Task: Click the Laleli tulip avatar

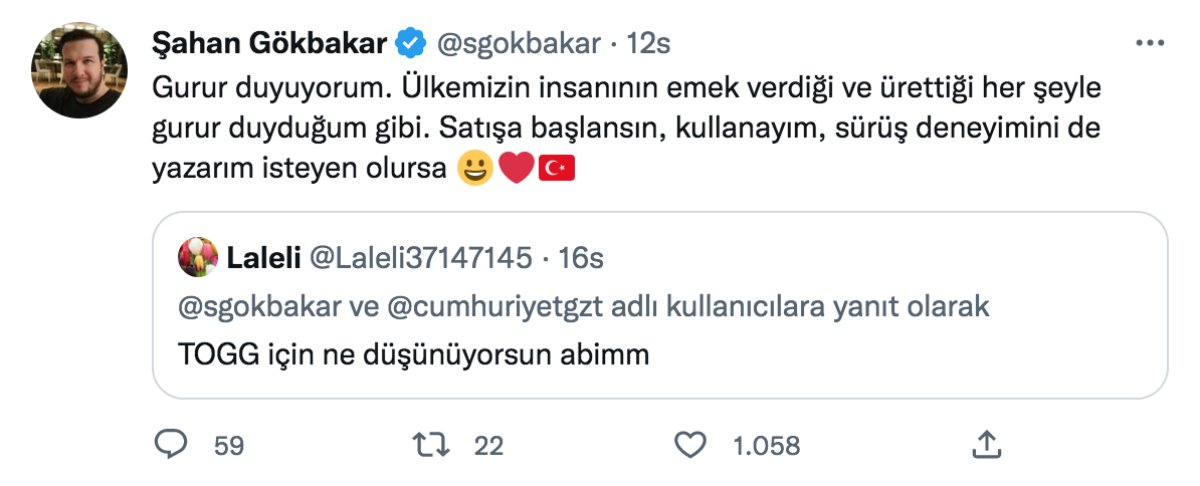Action: pos(198,258)
